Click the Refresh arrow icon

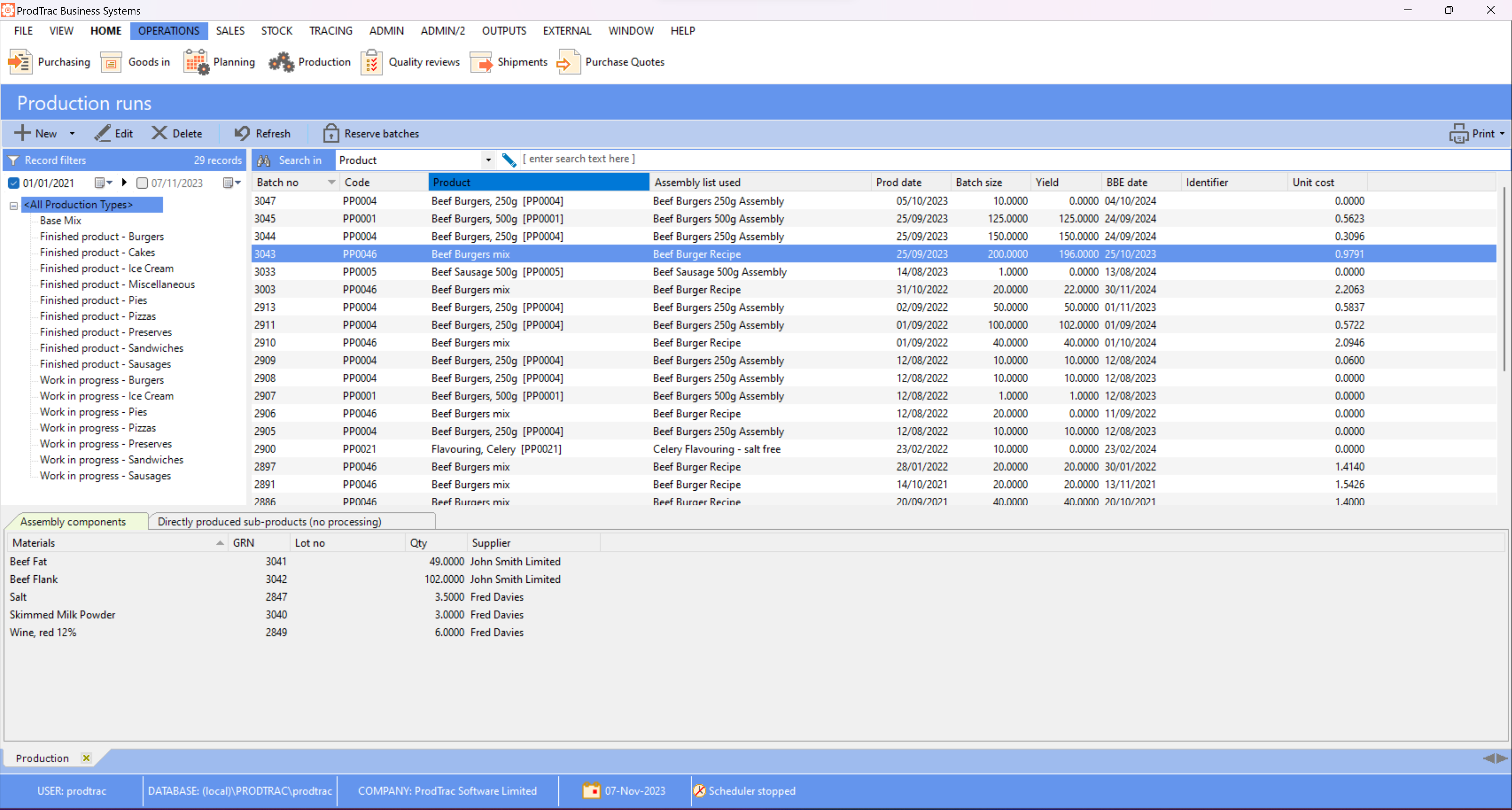pos(242,133)
